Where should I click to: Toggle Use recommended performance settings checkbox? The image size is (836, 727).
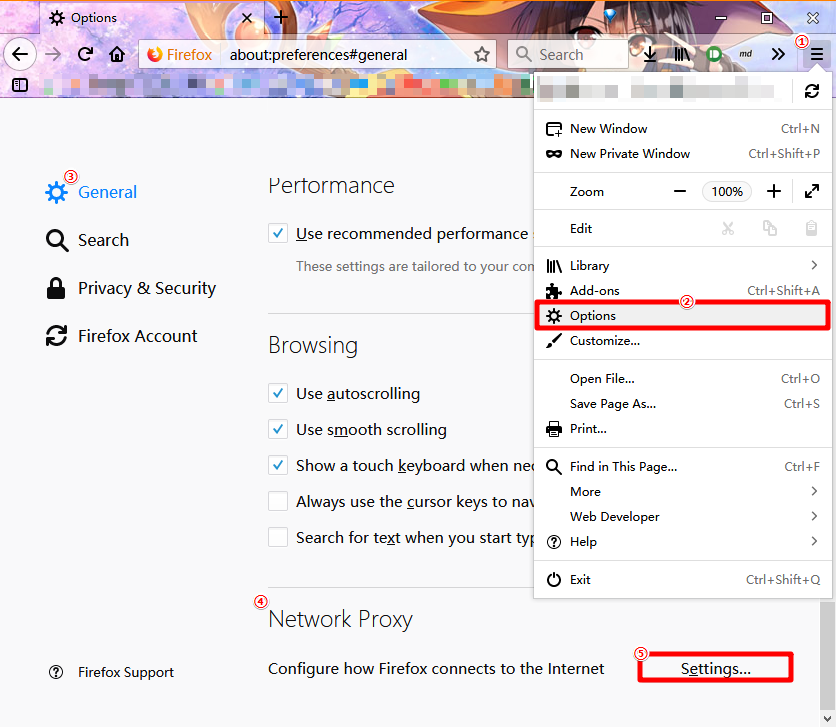(x=278, y=233)
